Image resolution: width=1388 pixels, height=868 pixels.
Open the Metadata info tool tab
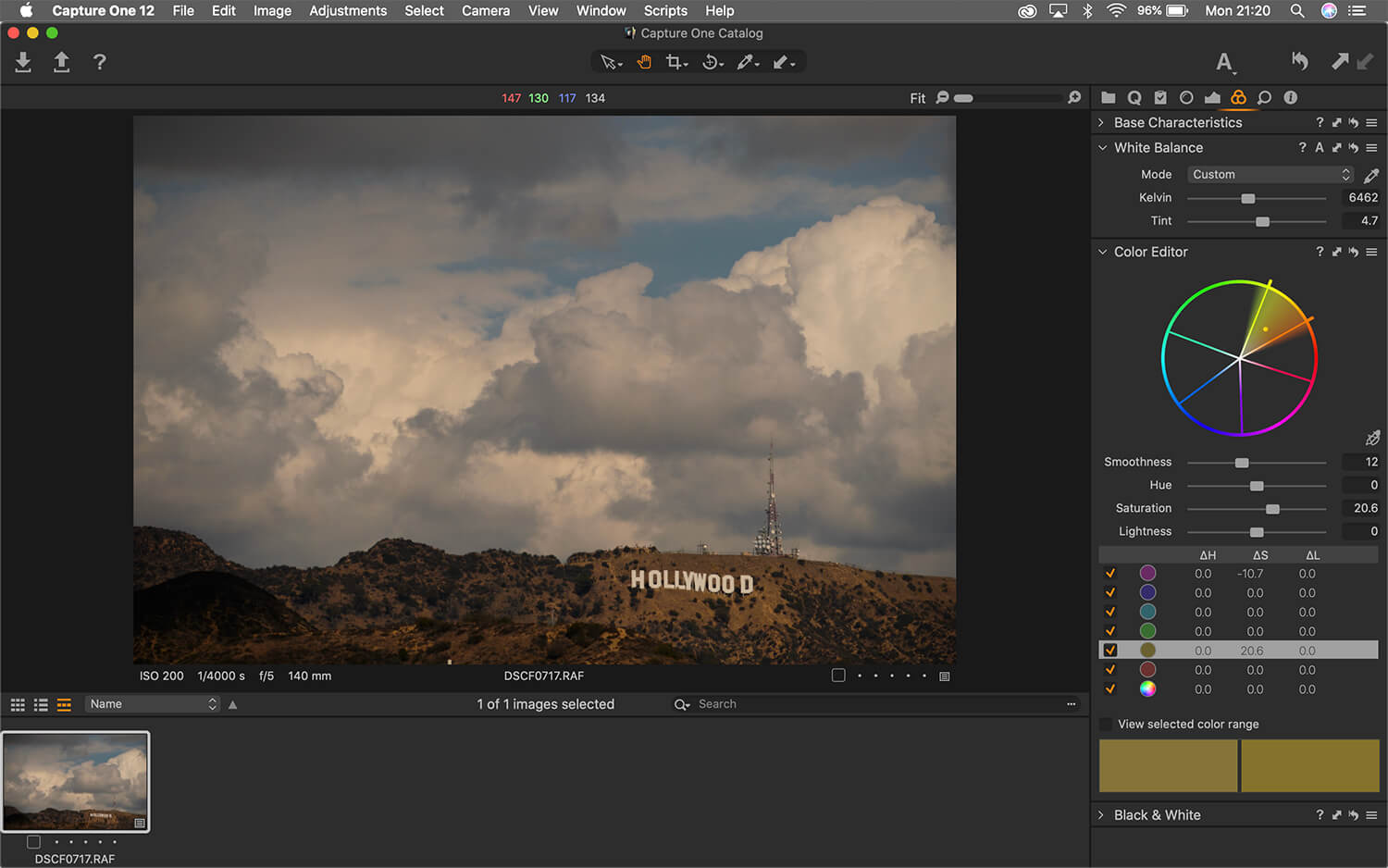pyautogui.click(x=1290, y=97)
